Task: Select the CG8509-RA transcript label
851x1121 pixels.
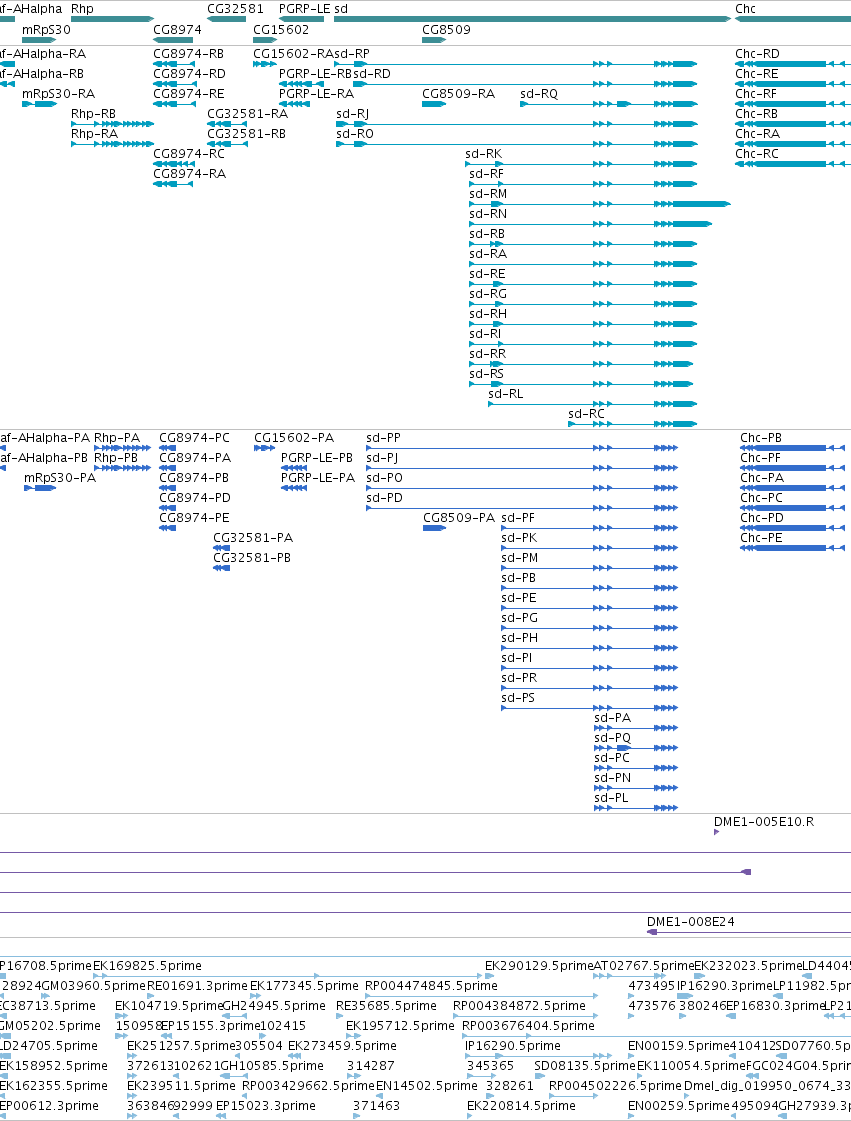Action: point(458,94)
